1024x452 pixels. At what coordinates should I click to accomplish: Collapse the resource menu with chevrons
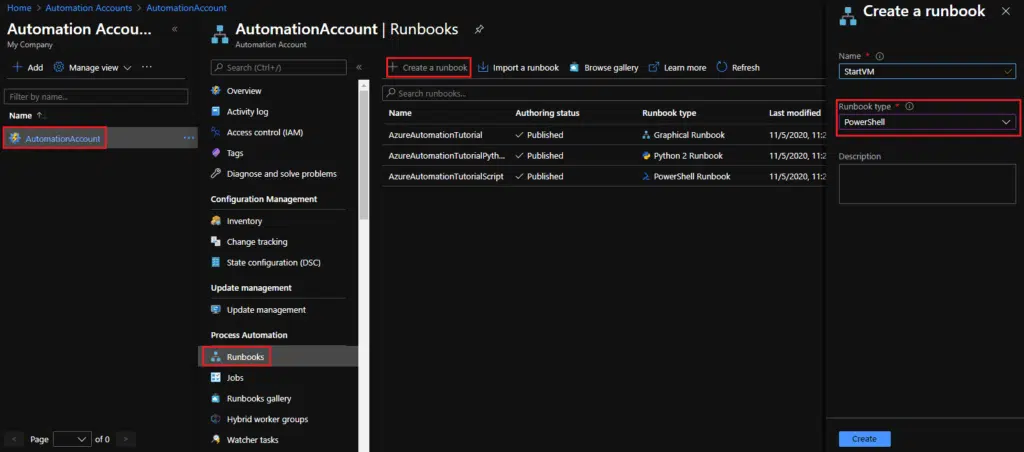tap(359, 67)
